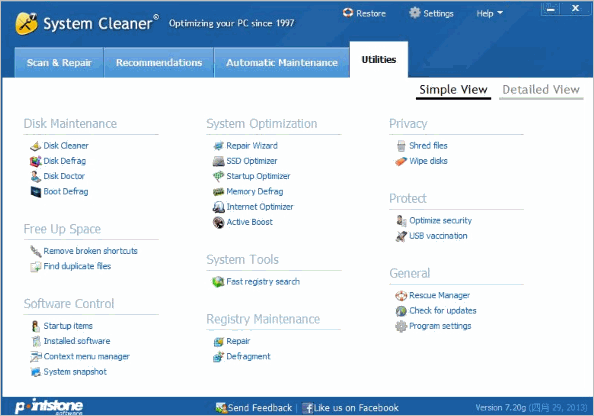This screenshot has width=594, height=416.
Task: Click the Wipe disks eraser icon
Action: click(x=401, y=161)
